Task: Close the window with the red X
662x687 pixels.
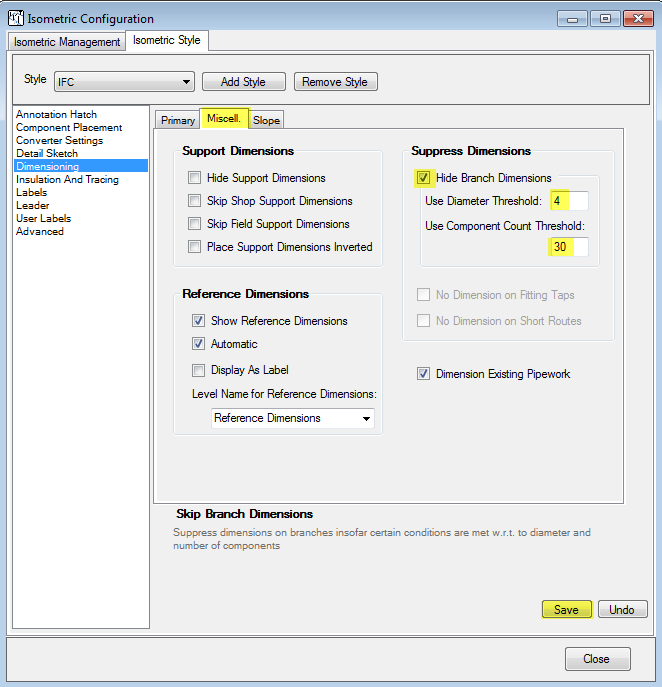Action: (x=638, y=19)
